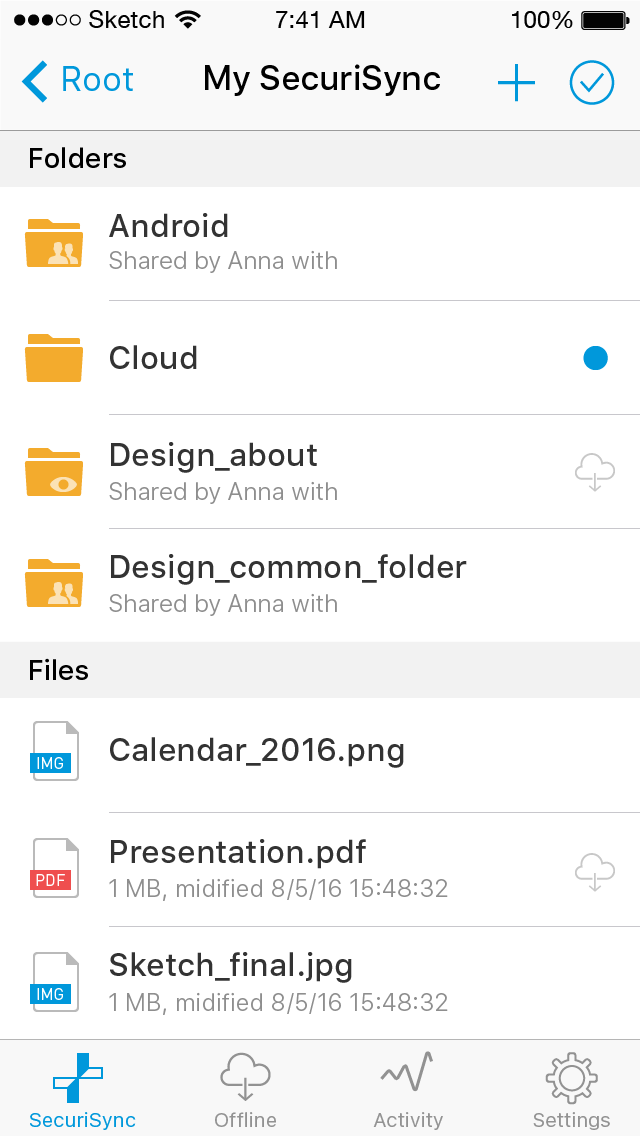Open the Design_about folder eye icon
The width and height of the screenshot is (640, 1136).
[54, 472]
